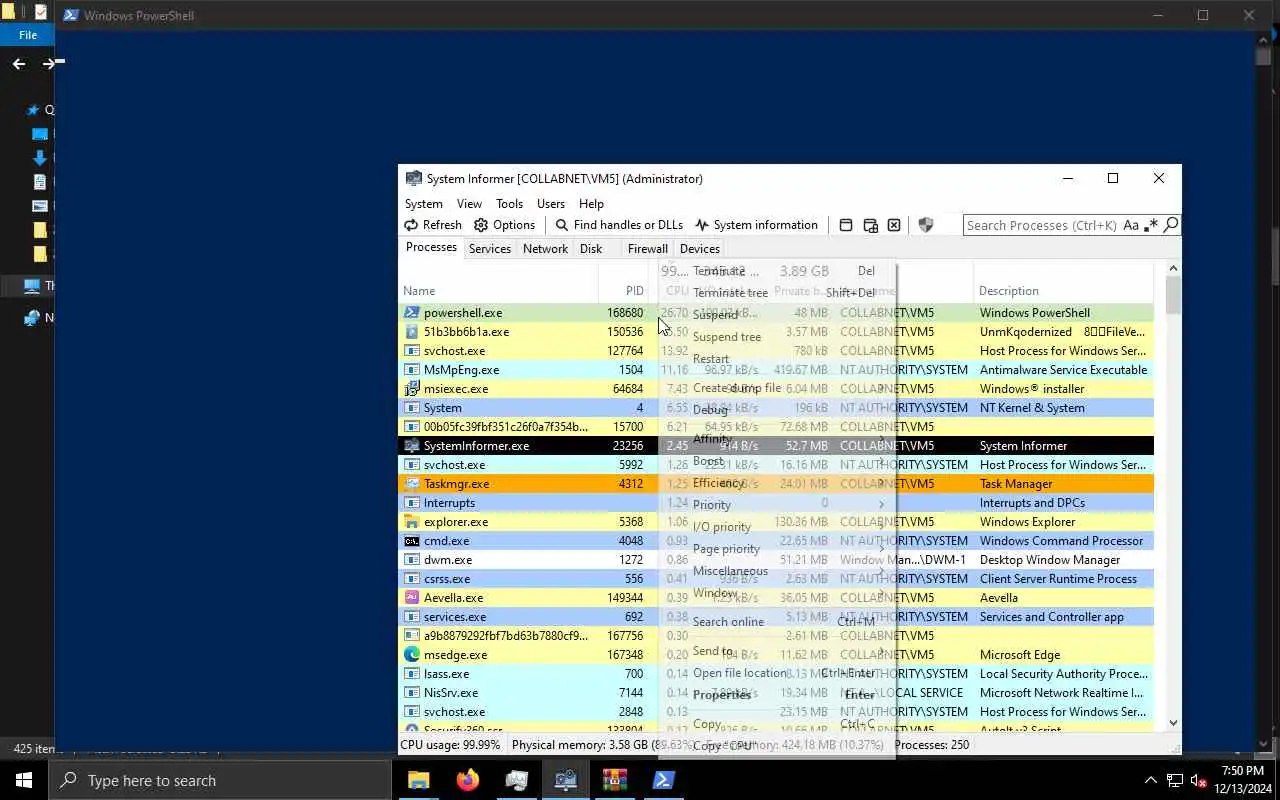
Task: Select the msiexec.exe installer icon
Action: point(411,389)
